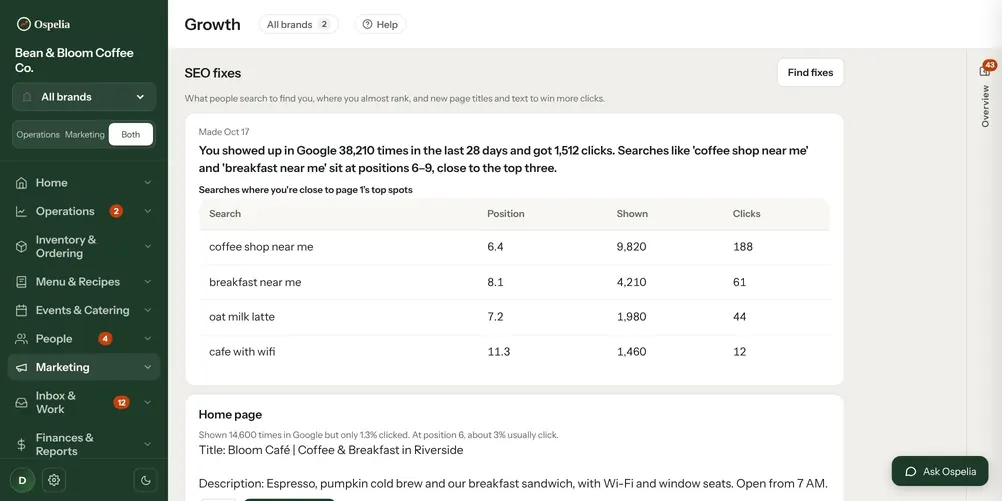Screen dimensions: 1002x501
Task: Open the Menu & Recipes section
Action: [84, 282]
